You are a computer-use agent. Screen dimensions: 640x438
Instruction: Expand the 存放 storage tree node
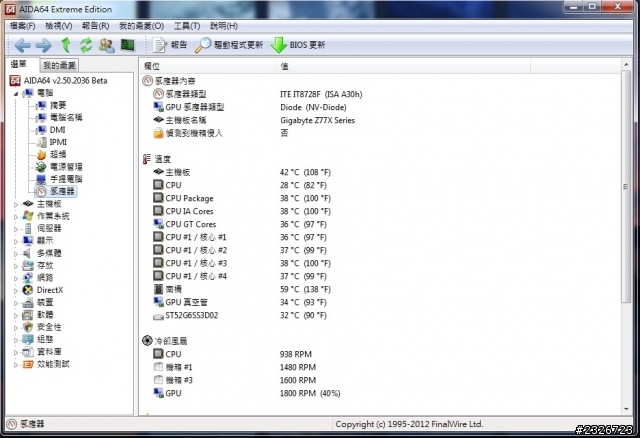click(x=16, y=266)
